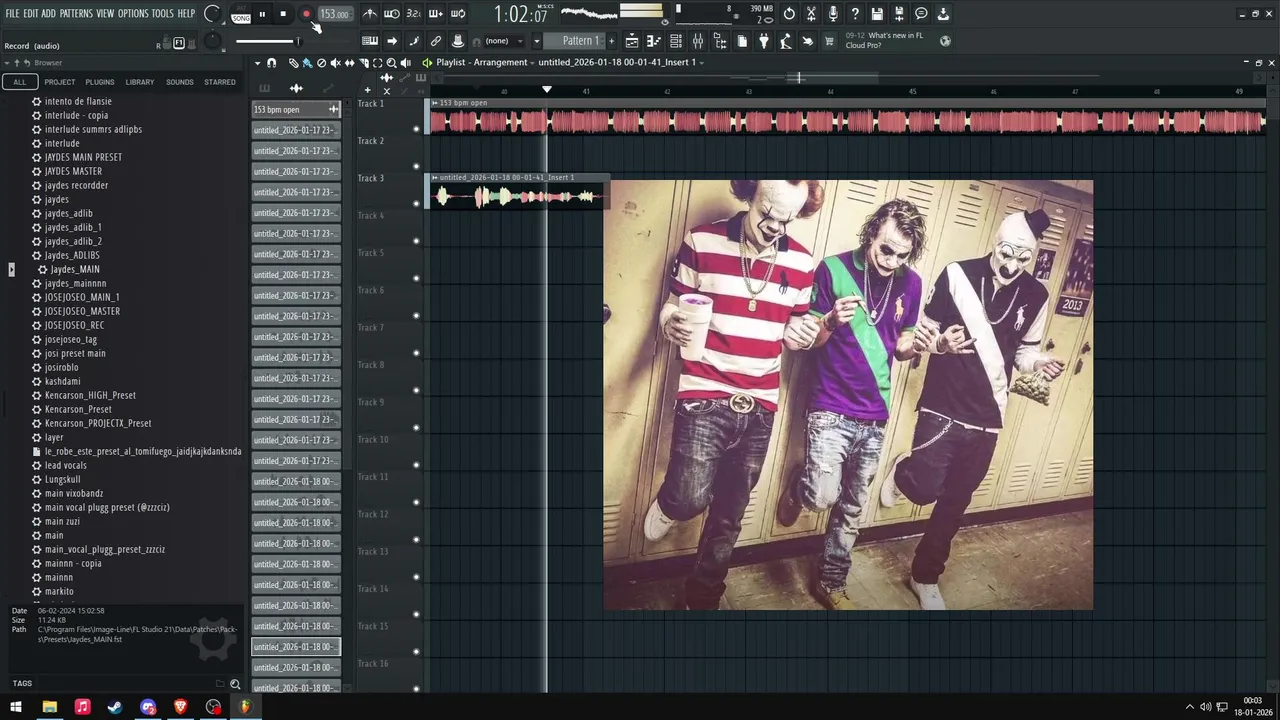Mute Track 8 with its dot

click(x=416, y=390)
